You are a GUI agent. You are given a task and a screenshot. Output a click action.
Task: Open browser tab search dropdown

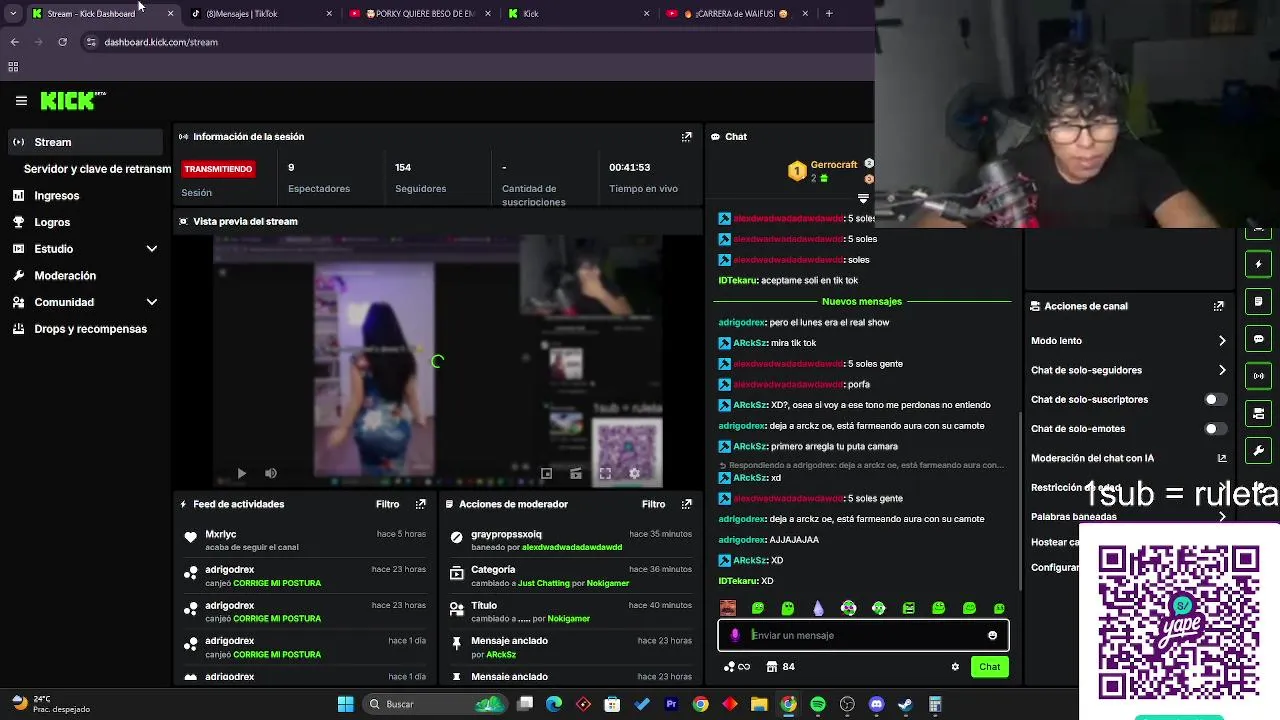pos(12,14)
